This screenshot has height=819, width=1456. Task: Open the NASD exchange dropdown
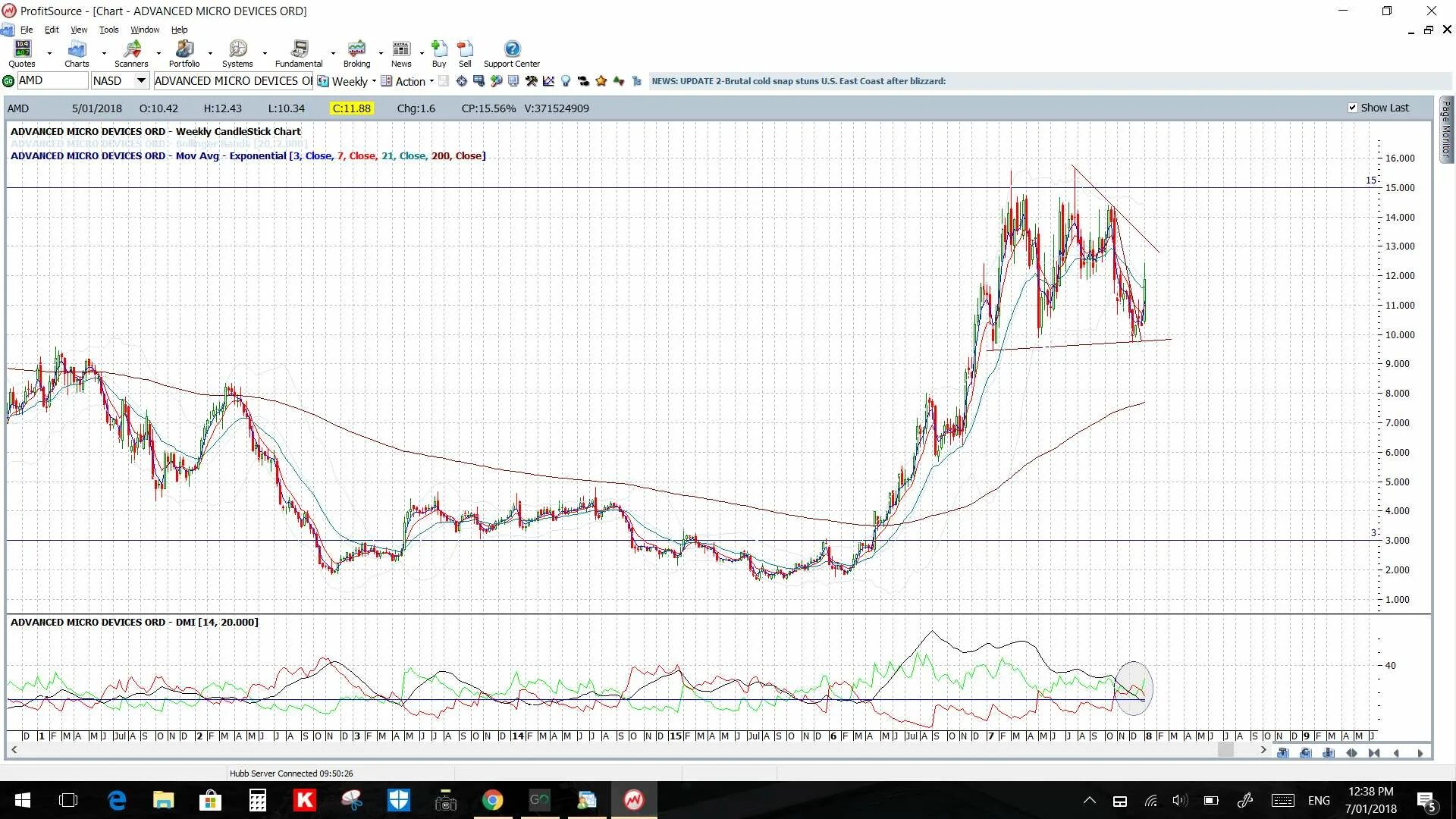141,80
